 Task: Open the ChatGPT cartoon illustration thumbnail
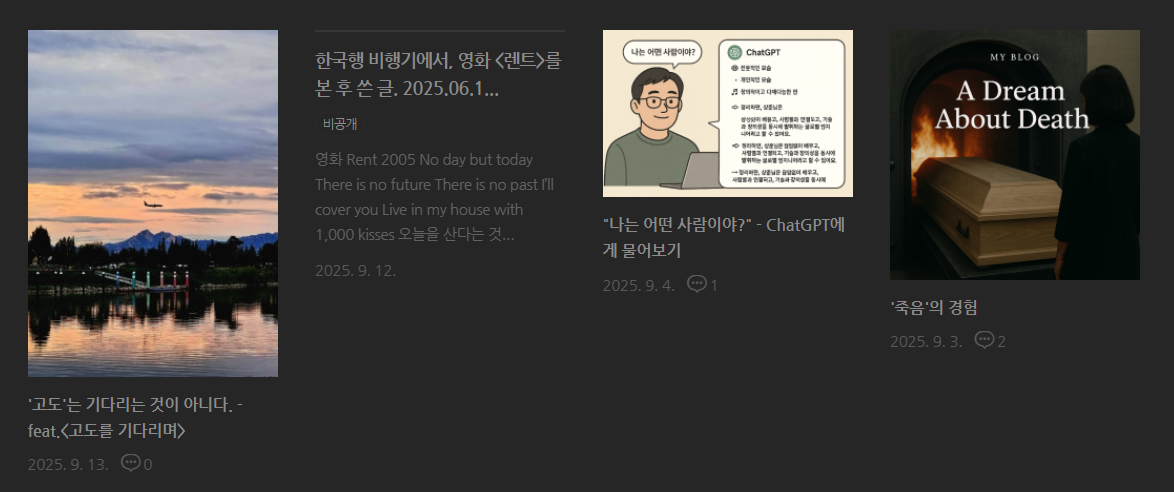pos(728,113)
